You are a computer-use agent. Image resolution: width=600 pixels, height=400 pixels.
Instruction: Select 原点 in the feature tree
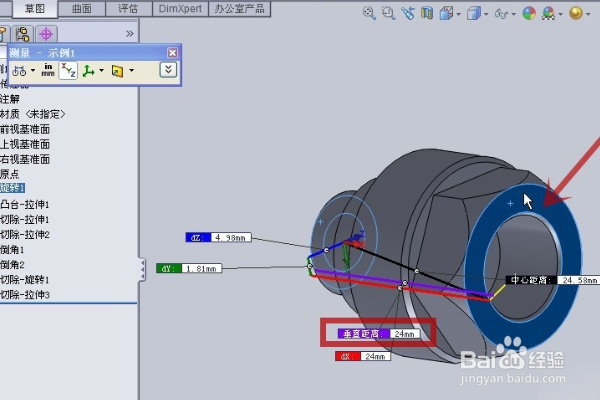click(10, 174)
